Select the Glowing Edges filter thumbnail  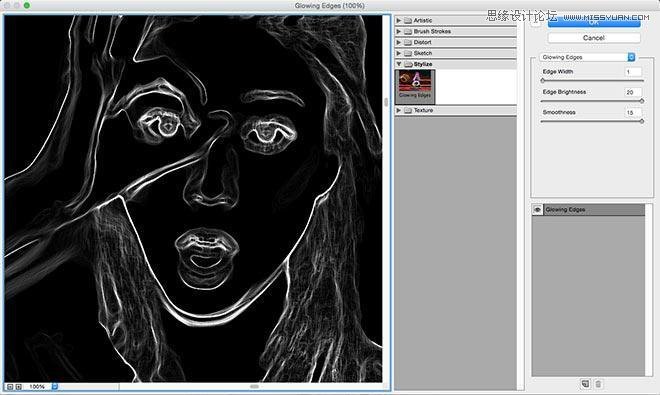(x=415, y=86)
